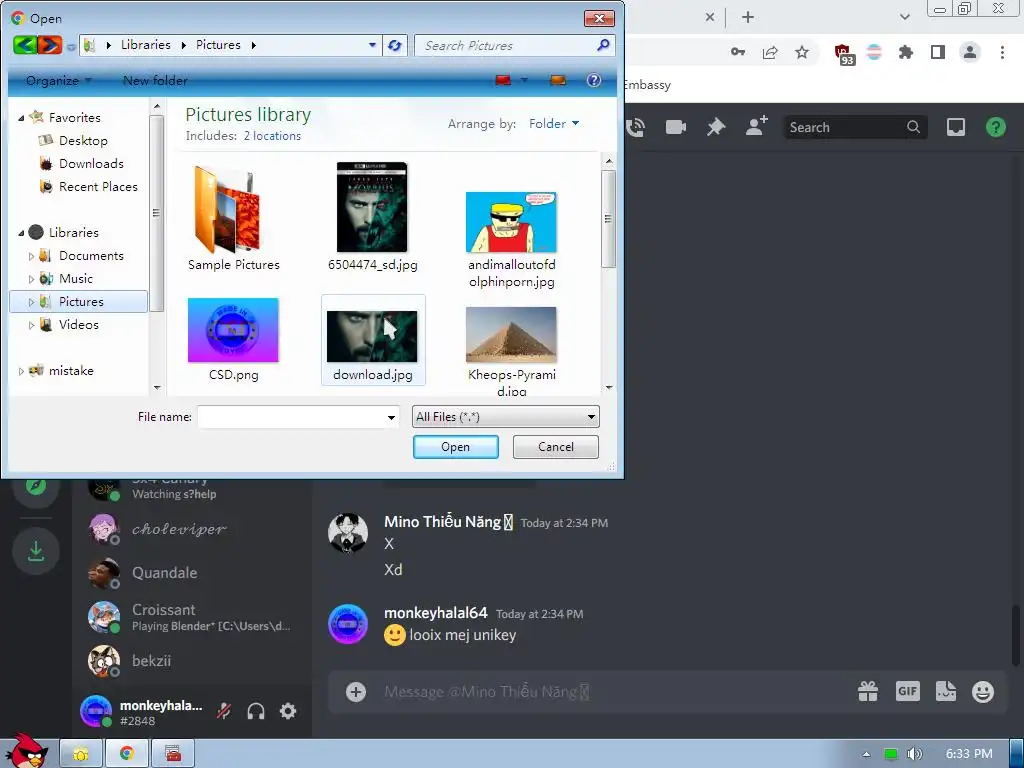Open Start menu angry bird icon

[27, 751]
